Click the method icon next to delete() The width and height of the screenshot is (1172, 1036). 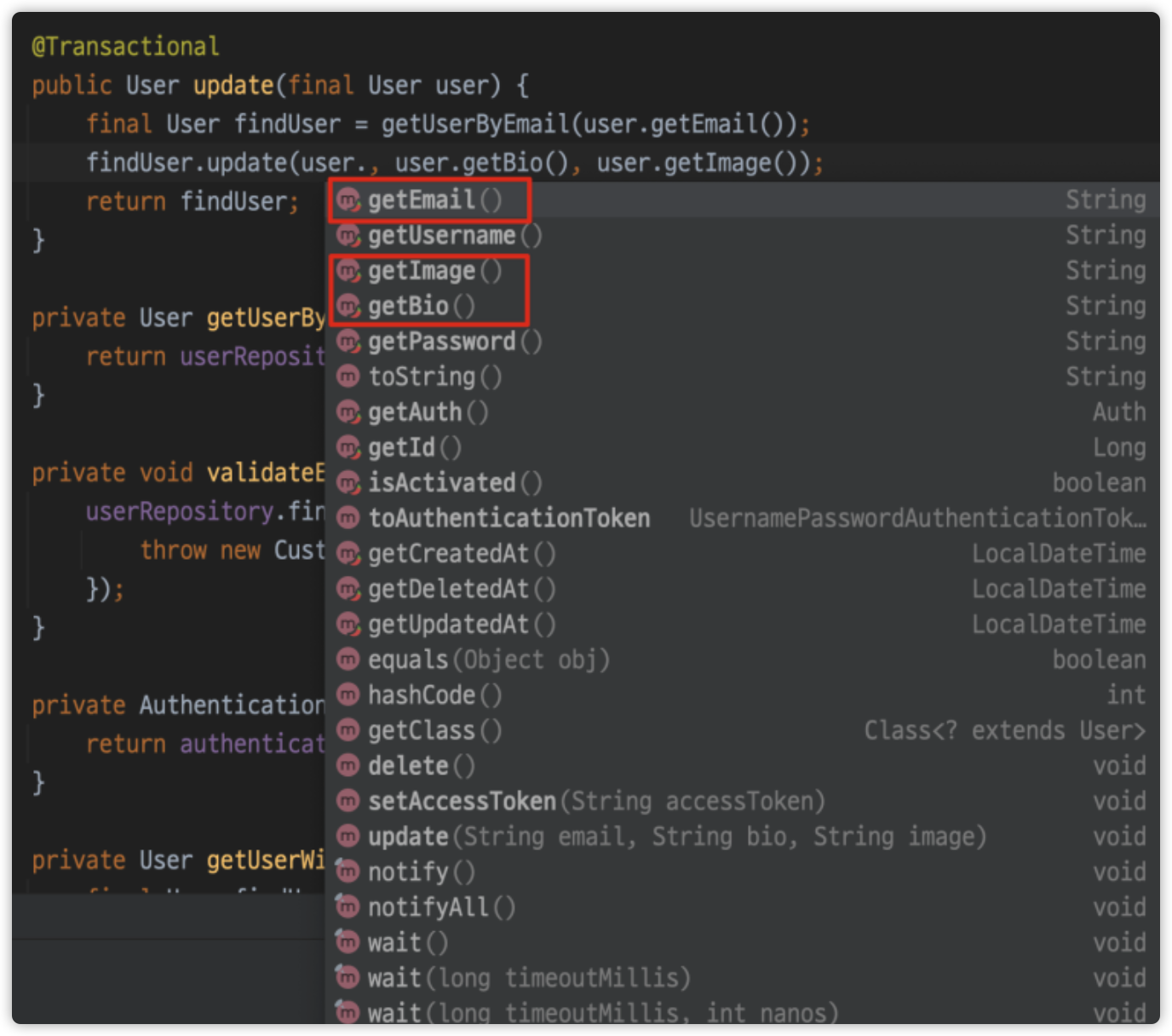pos(348,766)
